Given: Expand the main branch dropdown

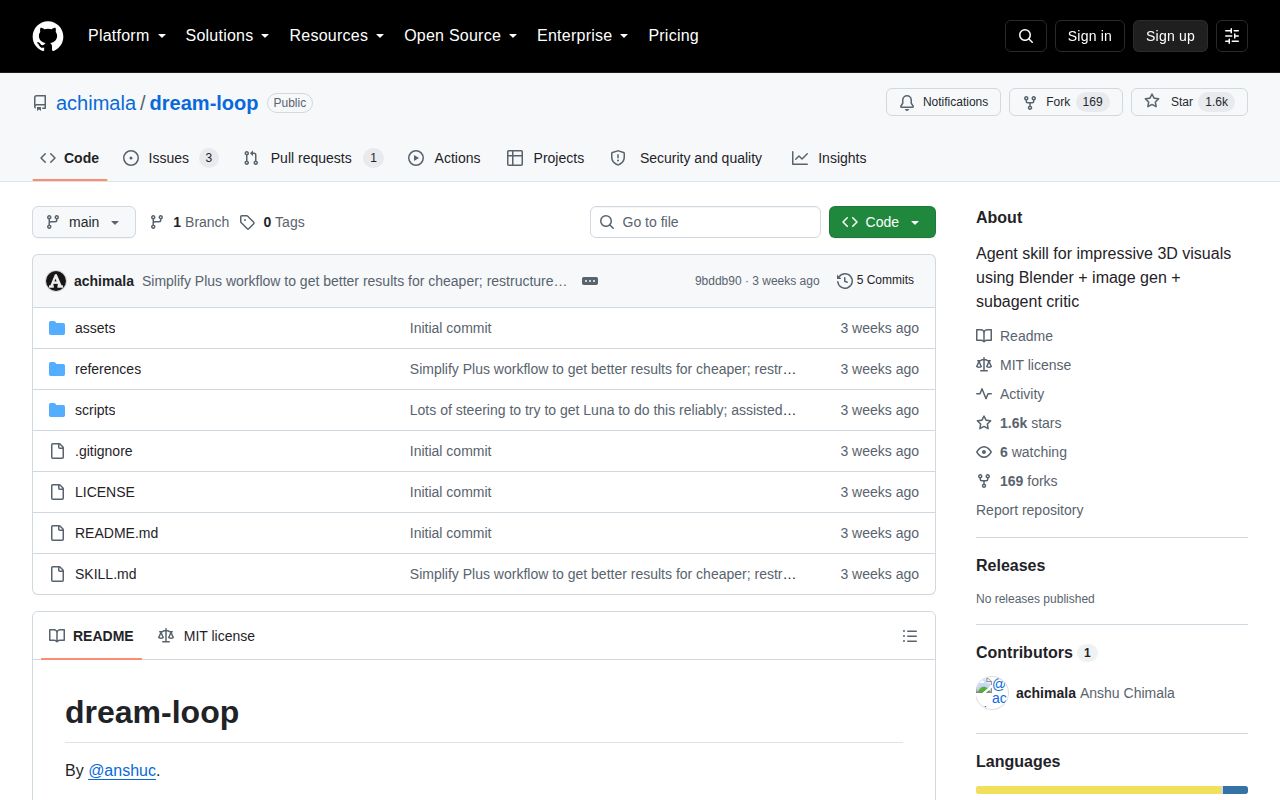Looking at the screenshot, I should [x=84, y=222].
